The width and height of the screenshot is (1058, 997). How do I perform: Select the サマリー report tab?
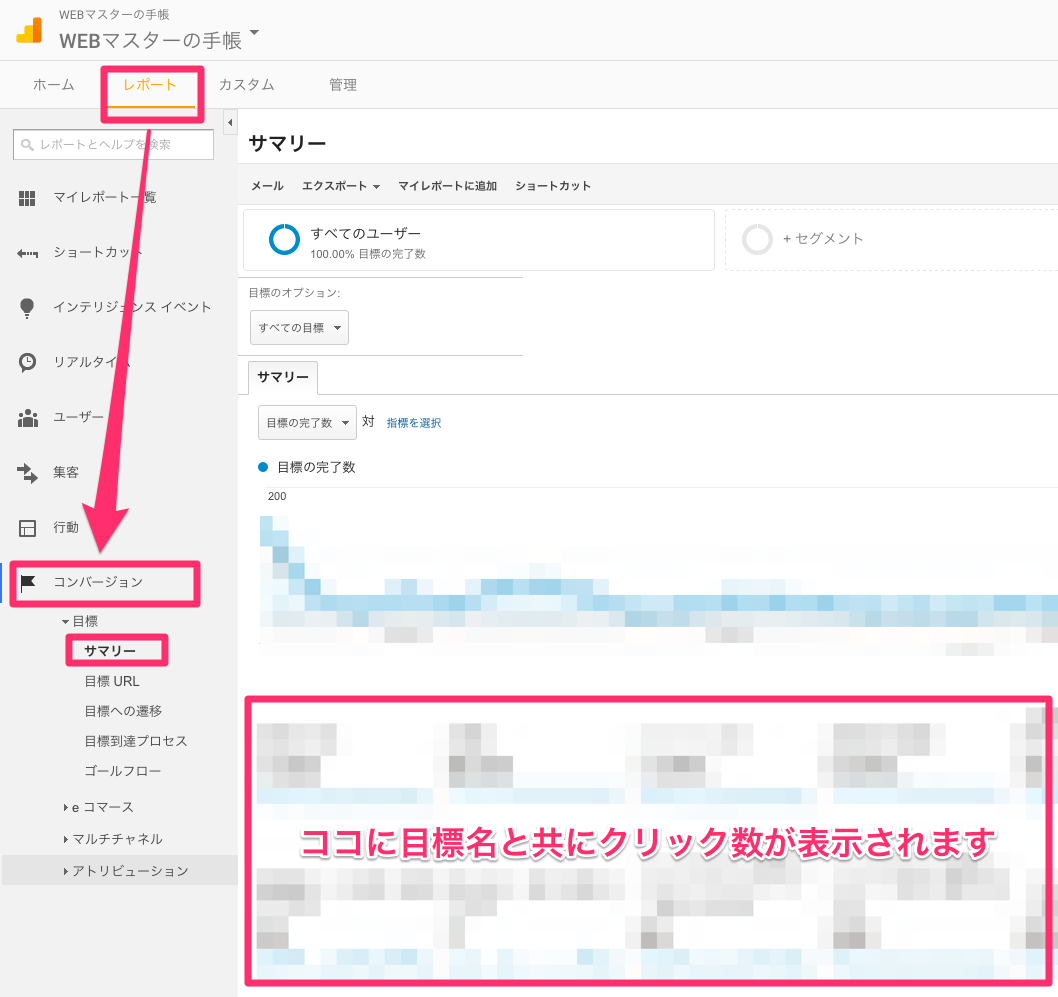[282, 377]
